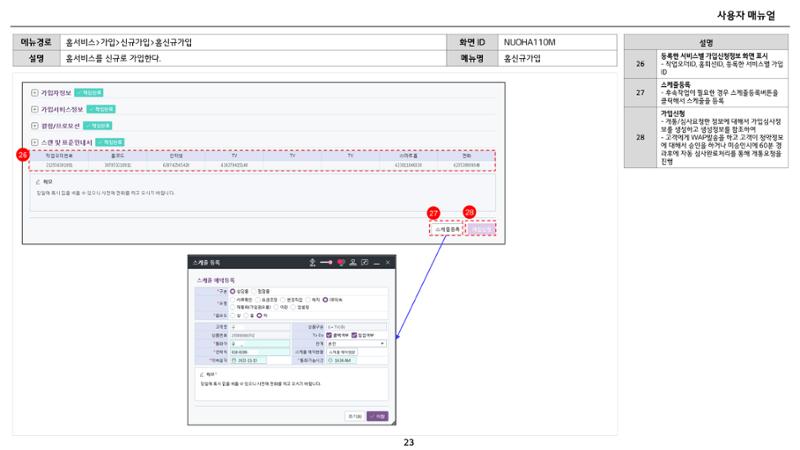Click the purple save button in the dialog
This screenshot has height=450, width=800.
point(378,416)
